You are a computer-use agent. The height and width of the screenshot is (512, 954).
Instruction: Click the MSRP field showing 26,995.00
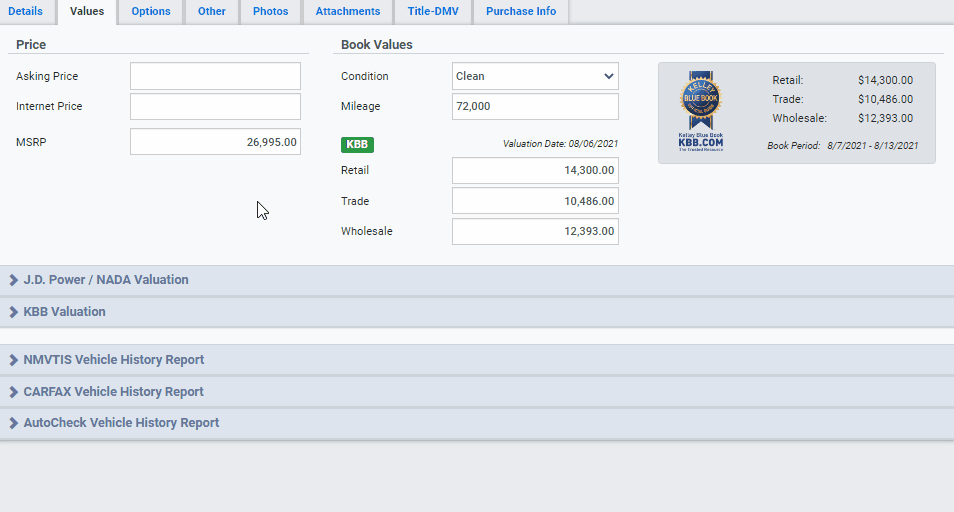click(215, 142)
